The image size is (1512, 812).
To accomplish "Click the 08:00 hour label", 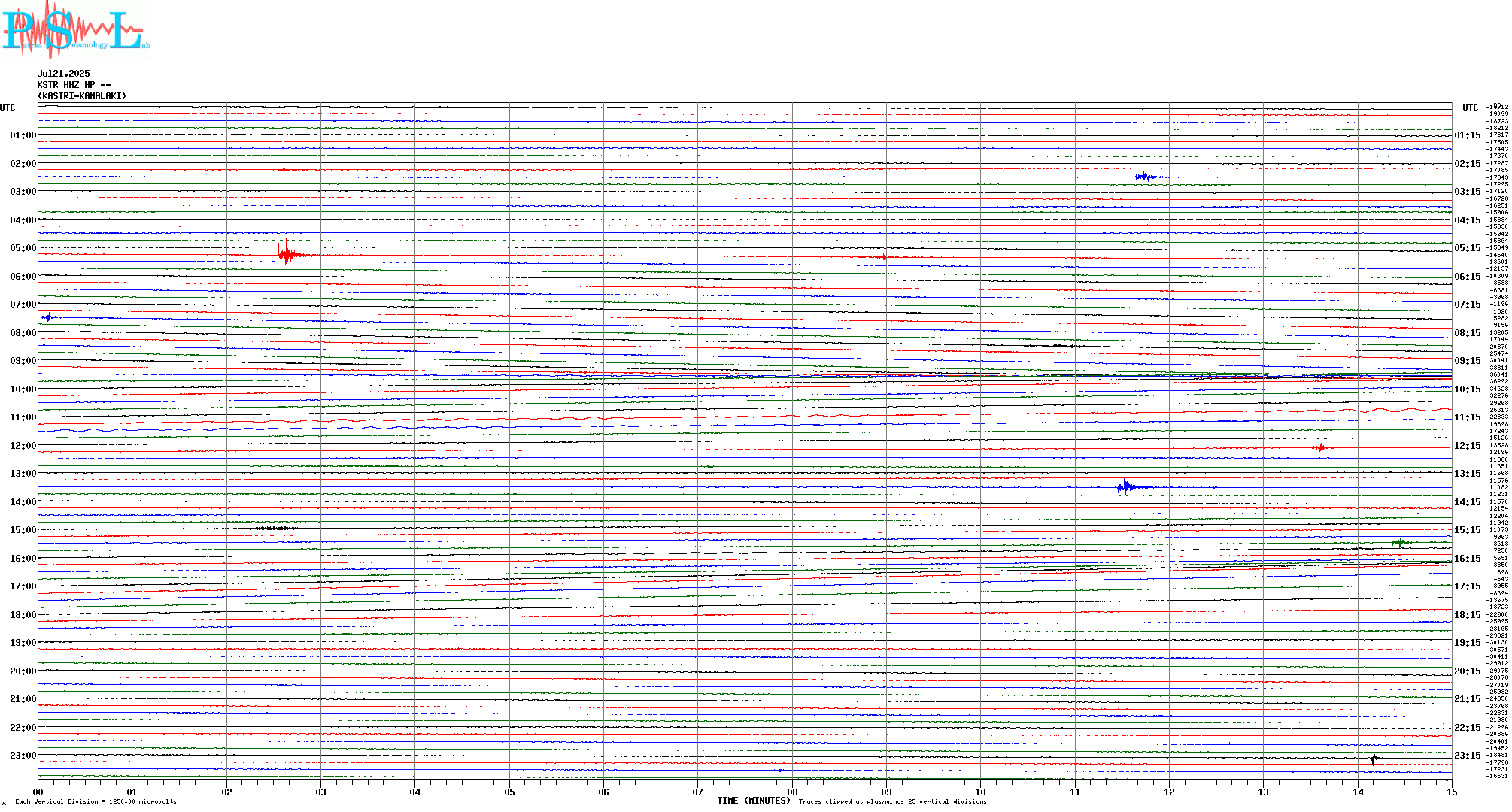I will [23, 333].
